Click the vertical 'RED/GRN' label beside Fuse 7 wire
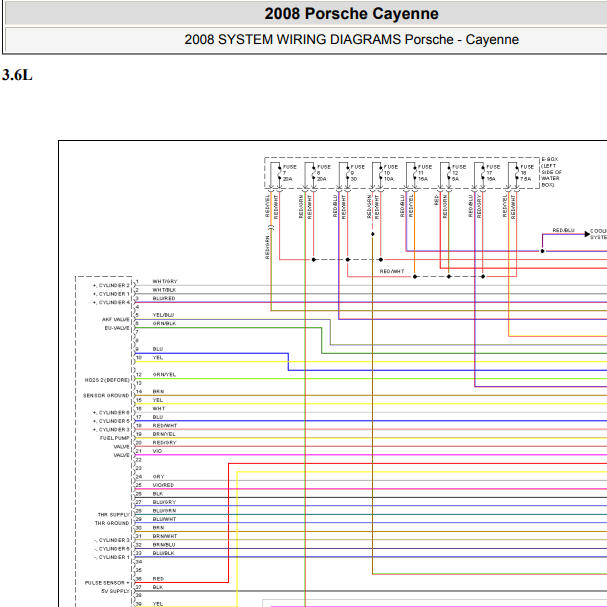Image resolution: width=607 pixels, height=607 pixels. [x=267, y=247]
